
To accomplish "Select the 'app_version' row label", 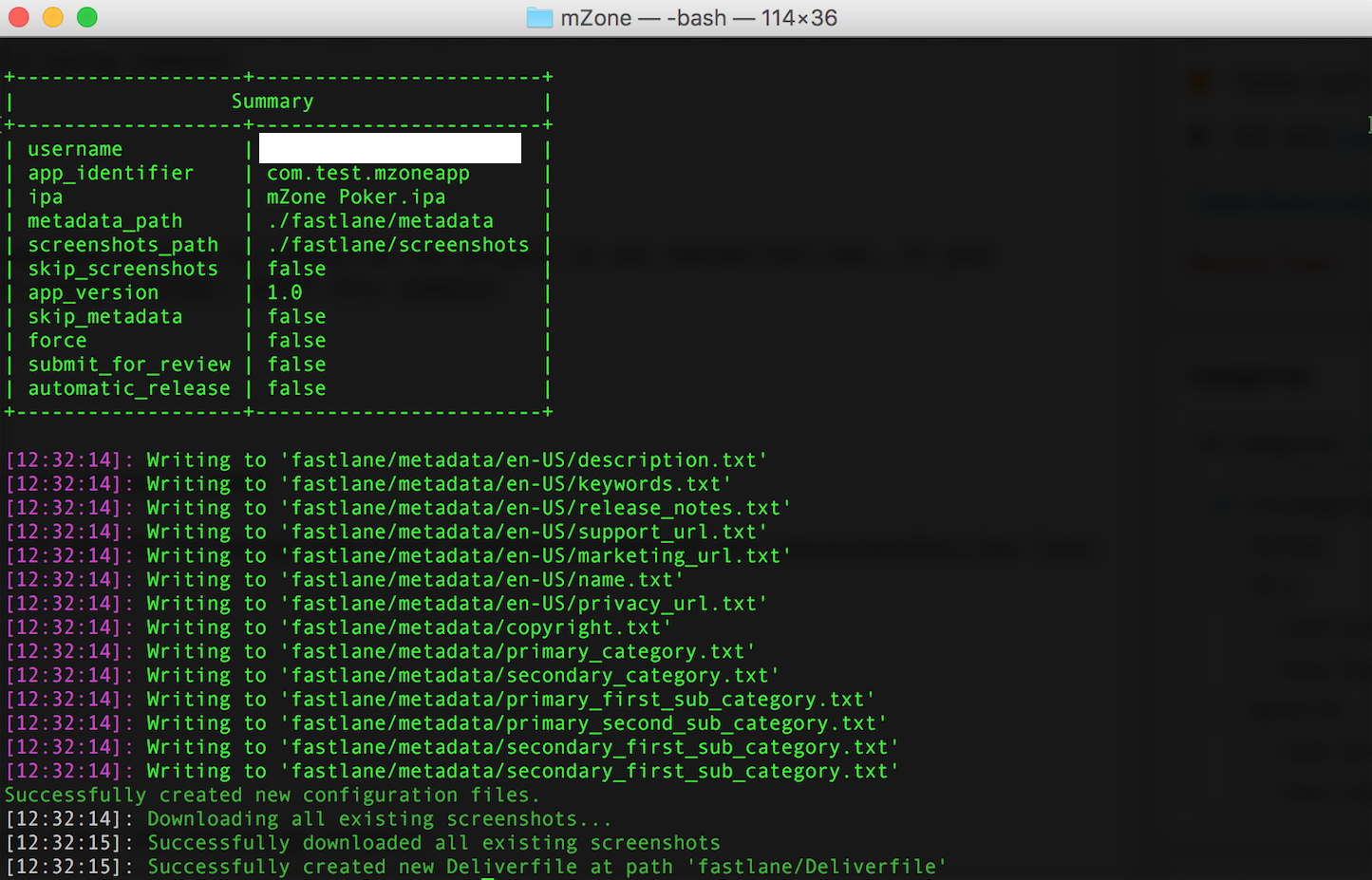I will pos(93,292).
